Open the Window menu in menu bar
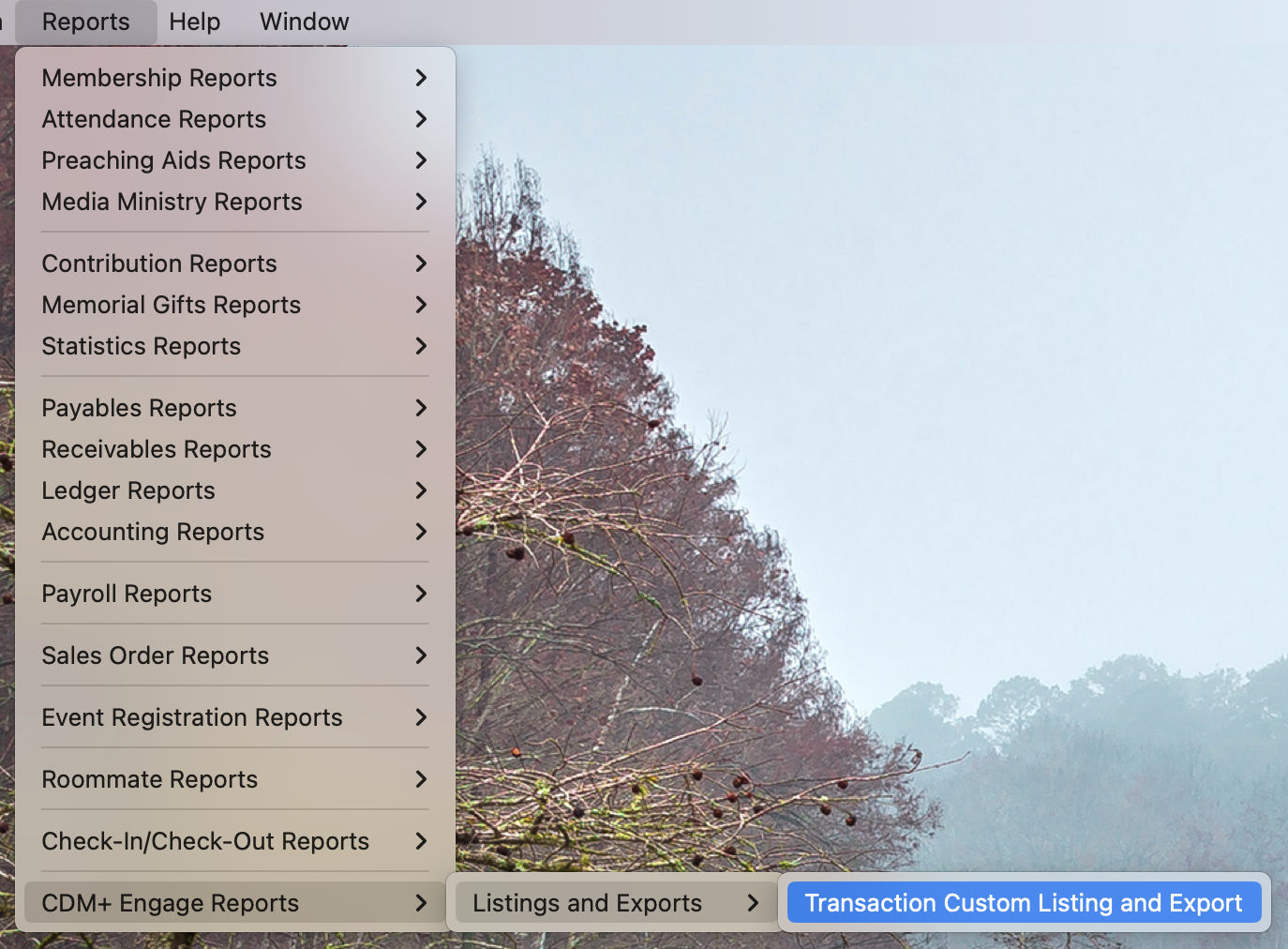Viewport: 1288px width, 949px height. coord(304,22)
